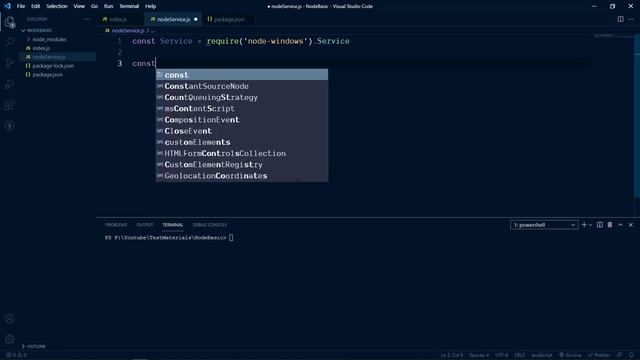Image resolution: width=640 pixels, height=360 pixels.
Task: Maximize the panel with the up chevron
Action: (x=620, y=225)
